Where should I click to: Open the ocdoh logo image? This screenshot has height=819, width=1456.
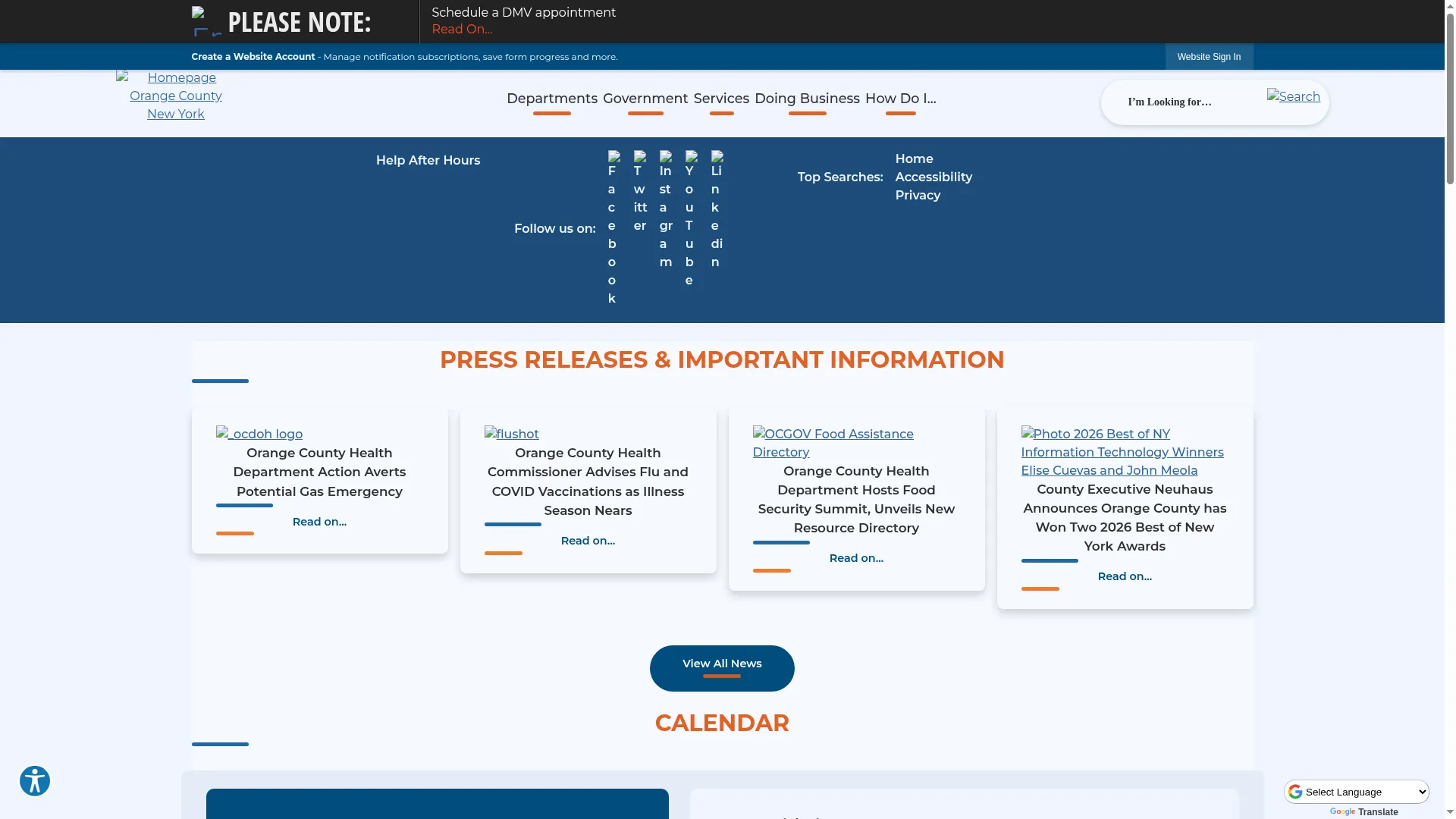[259, 434]
